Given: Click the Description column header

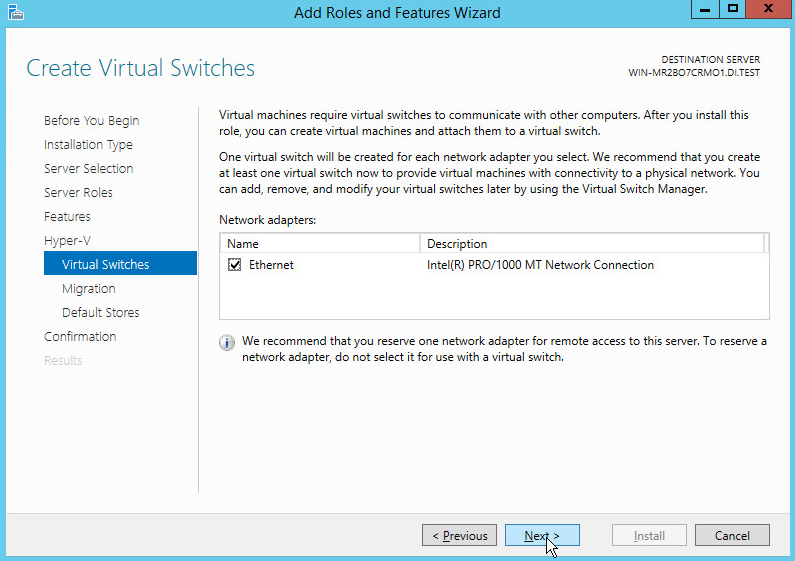Looking at the screenshot, I should pos(592,243).
